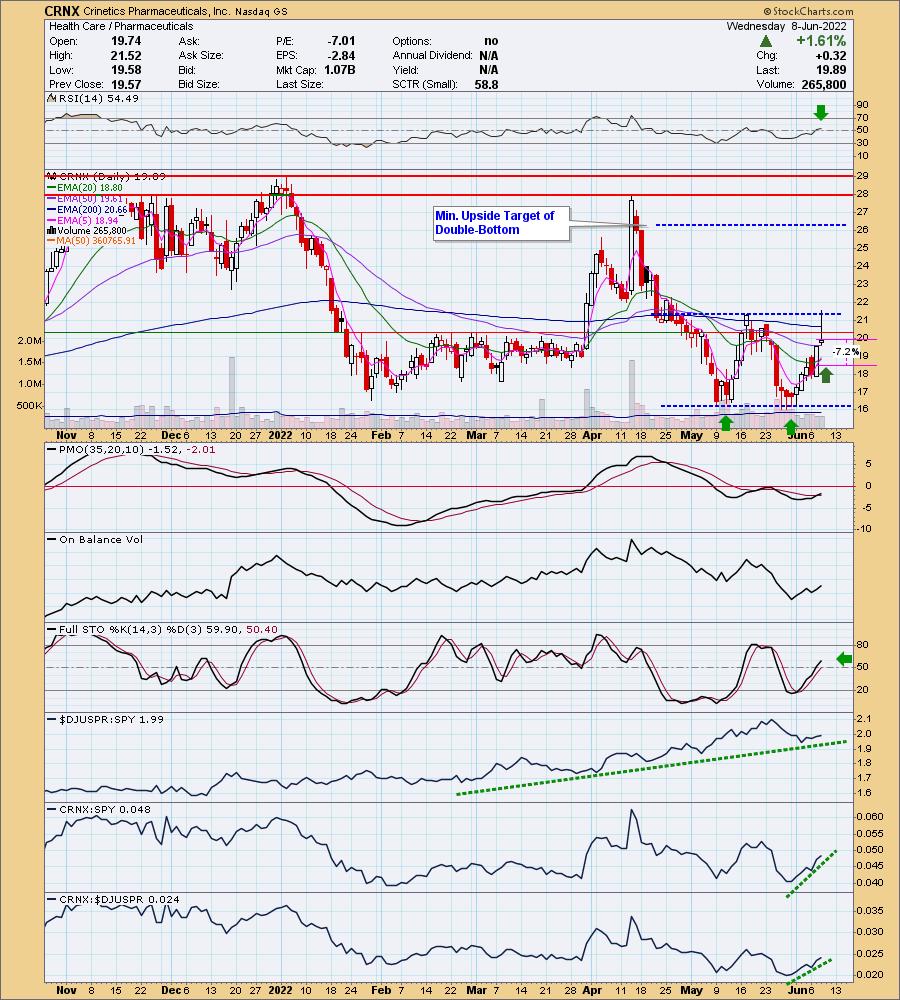Screen dimensions: 900x1000
Task: Click the Low price value 19.58
Action: pos(125,70)
